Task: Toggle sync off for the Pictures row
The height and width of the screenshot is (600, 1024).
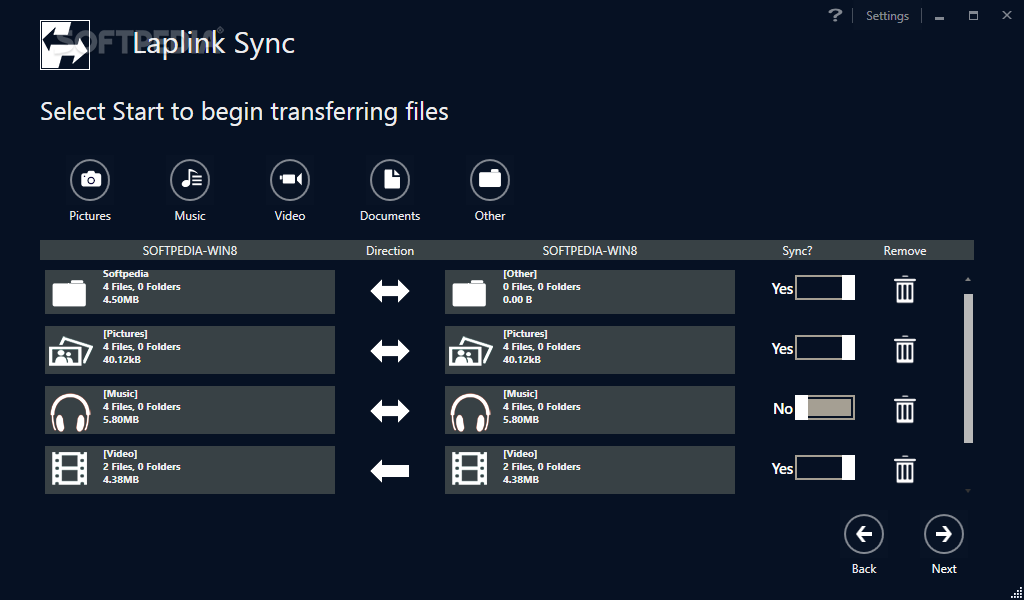Action: (825, 348)
